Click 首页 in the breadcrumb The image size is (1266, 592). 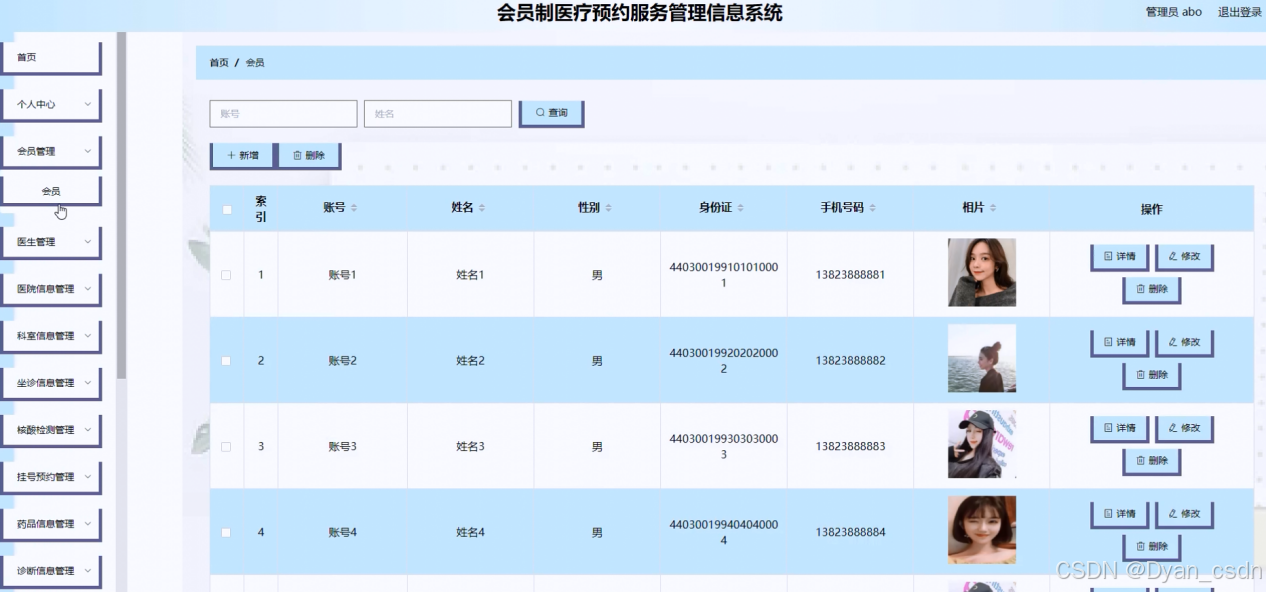[x=219, y=63]
